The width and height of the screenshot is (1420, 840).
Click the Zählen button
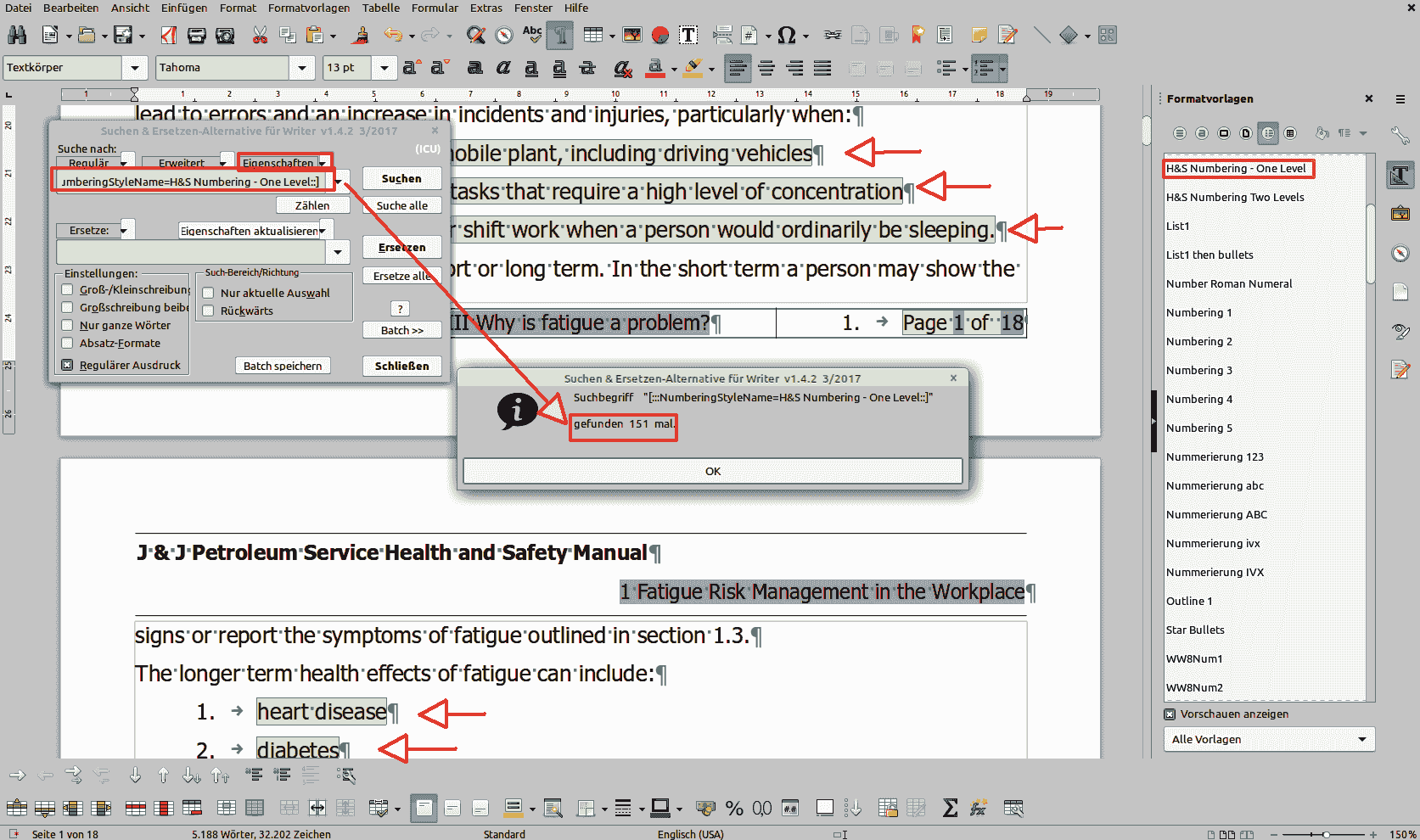(x=312, y=205)
